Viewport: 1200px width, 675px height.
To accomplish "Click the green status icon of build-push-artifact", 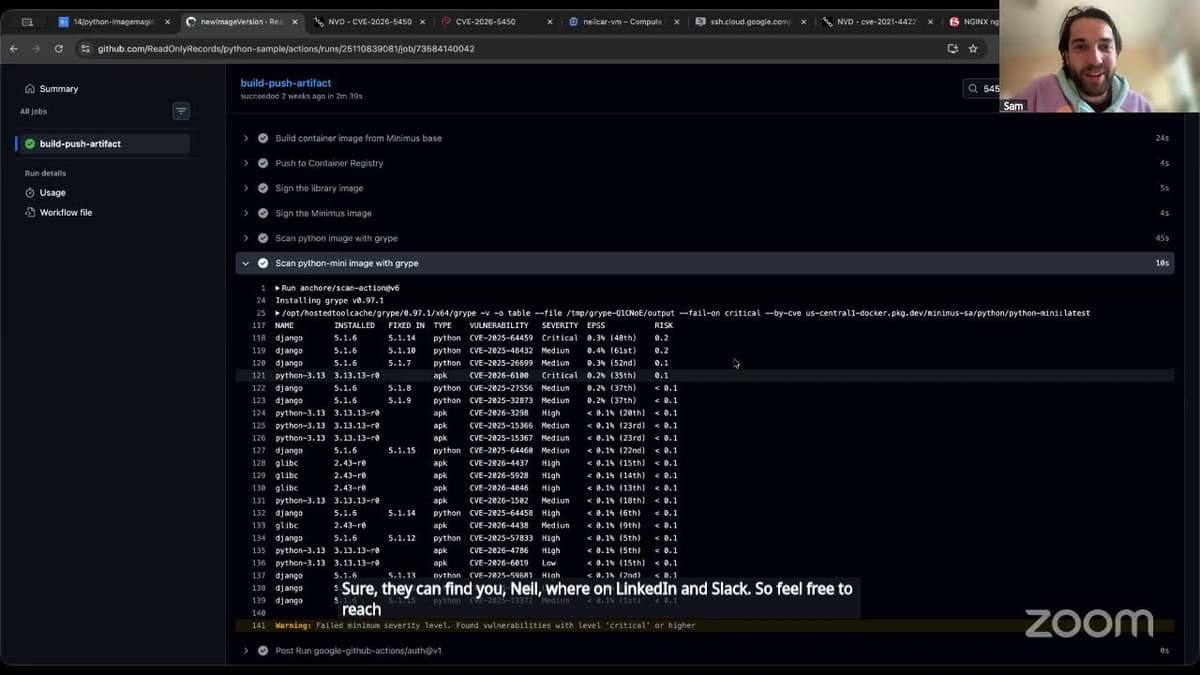I will [x=30, y=144].
